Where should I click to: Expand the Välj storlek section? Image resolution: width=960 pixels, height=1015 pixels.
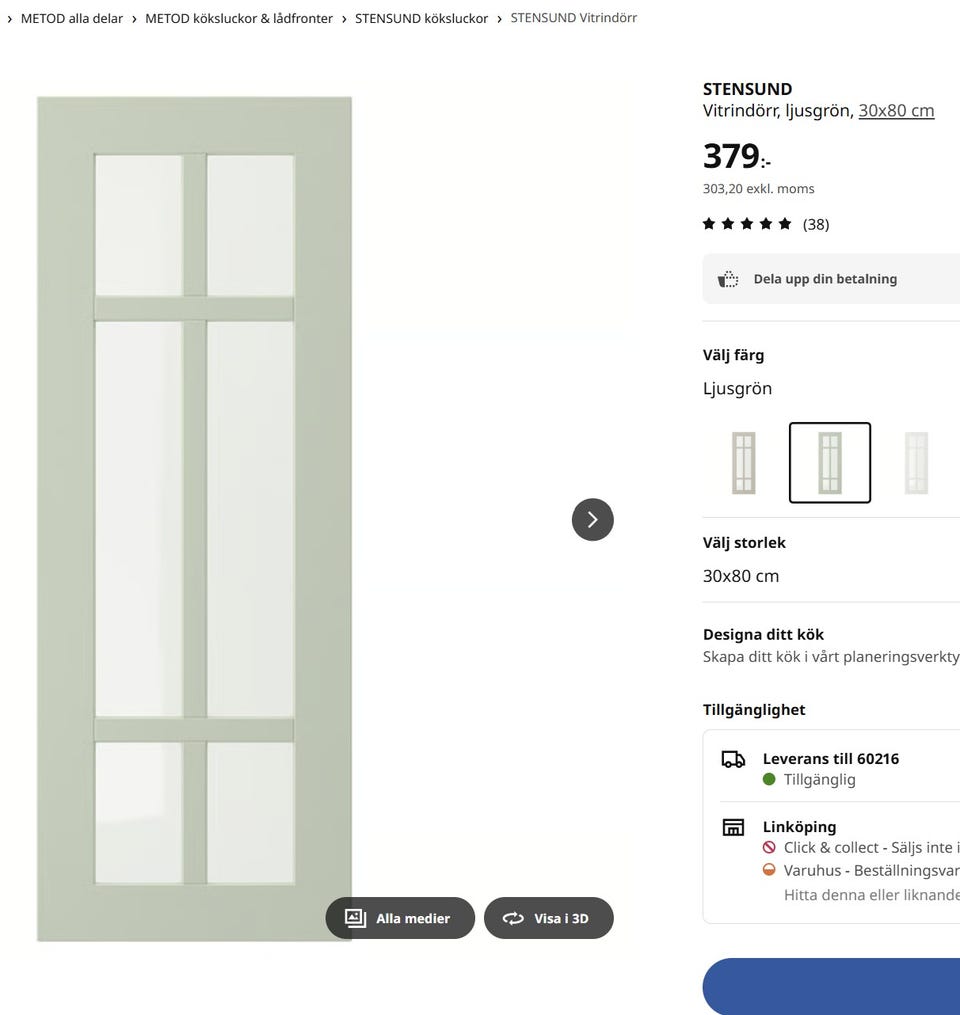pos(830,559)
